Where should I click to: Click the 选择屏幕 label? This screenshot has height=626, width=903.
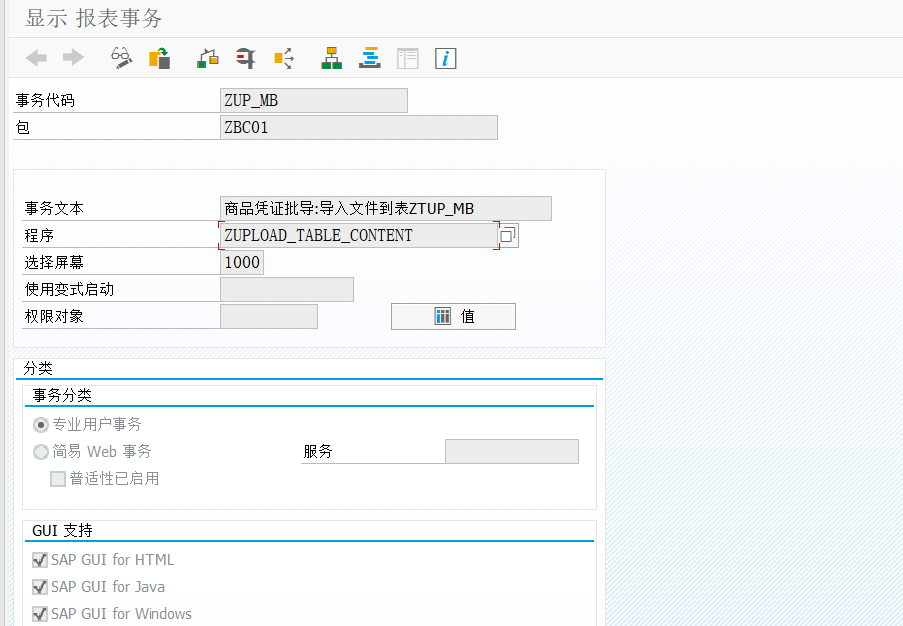pos(54,263)
